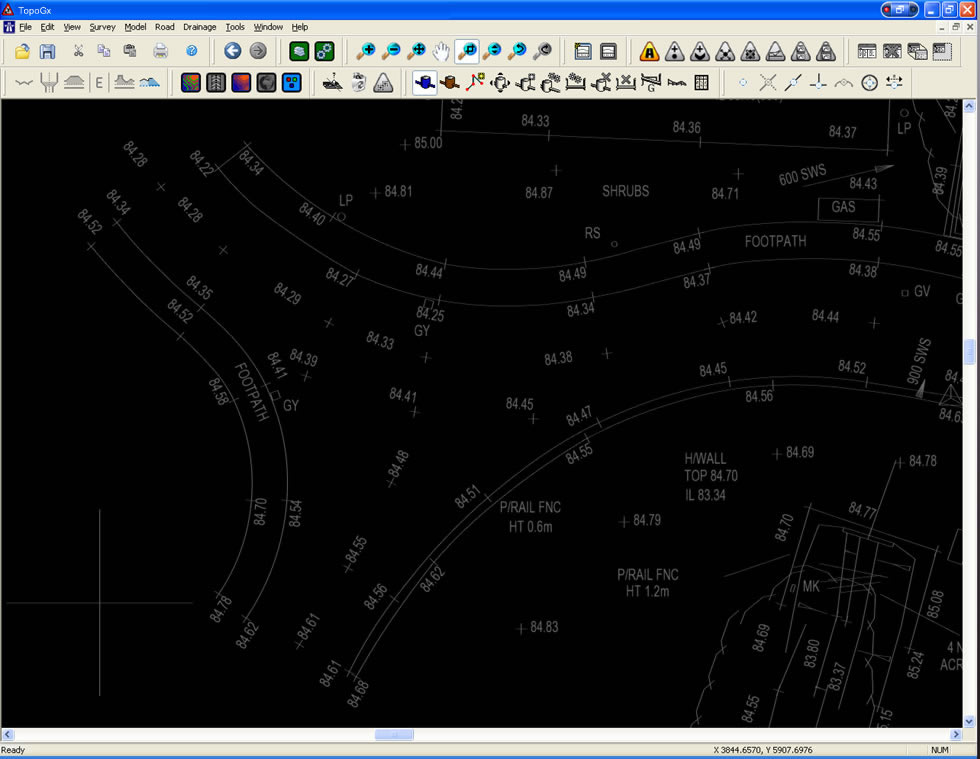980x759 pixels.
Task: Select the zoom extents magnifier with arrows
Action: tap(417, 51)
